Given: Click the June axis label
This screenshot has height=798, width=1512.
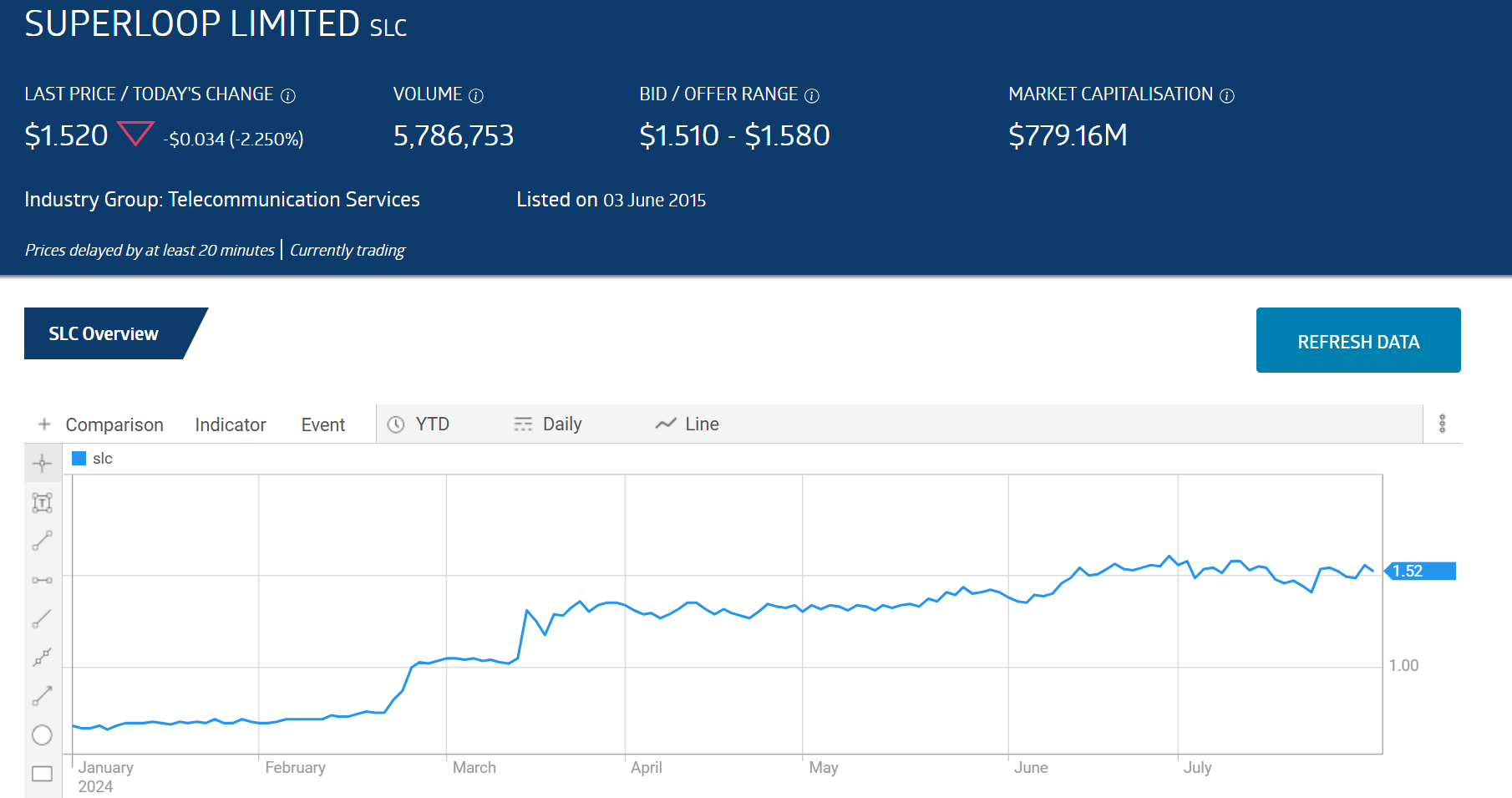Looking at the screenshot, I should coord(1031,767).
